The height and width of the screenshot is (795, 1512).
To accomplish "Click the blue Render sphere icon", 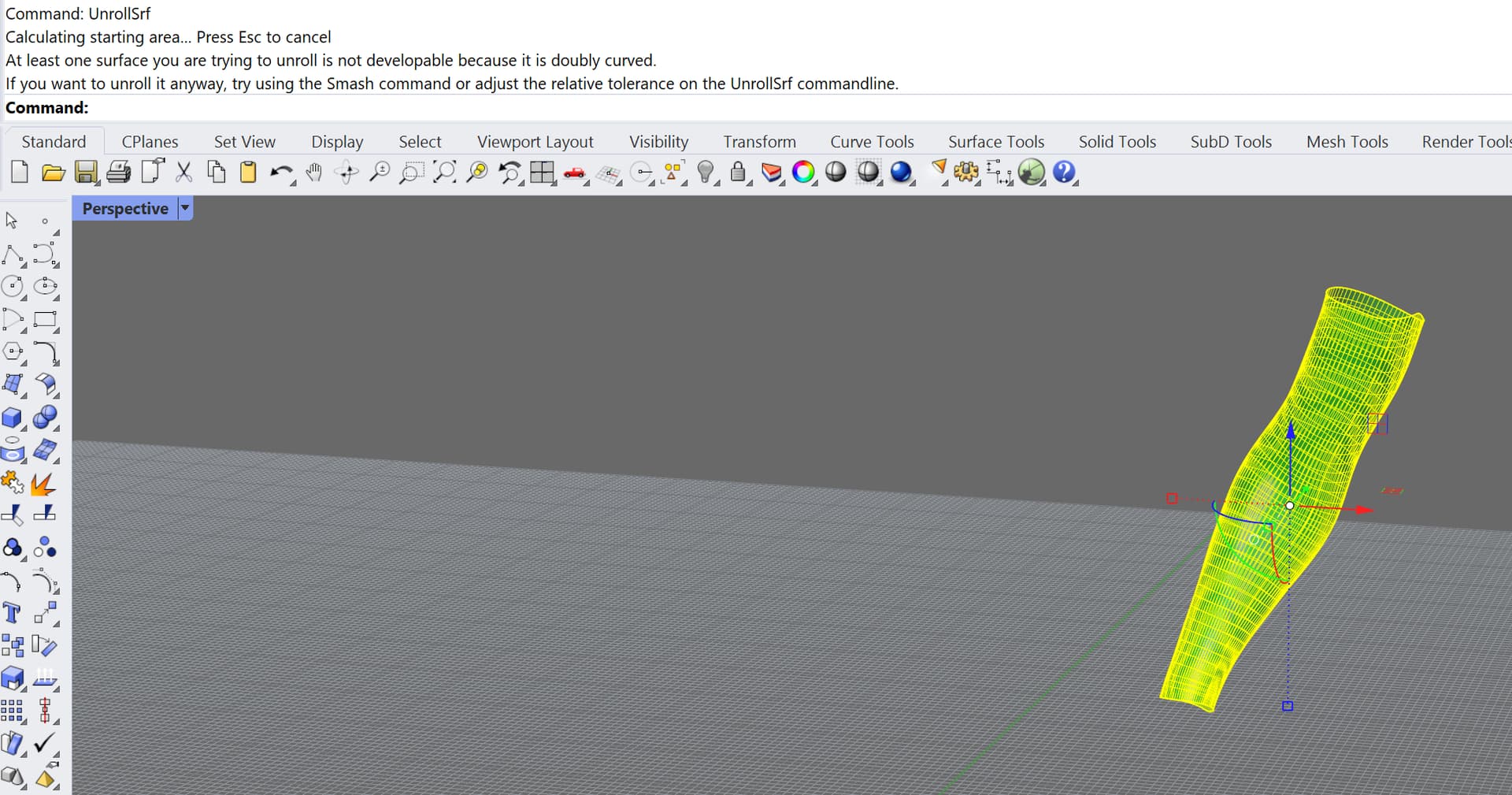I will tap(901, 172).
